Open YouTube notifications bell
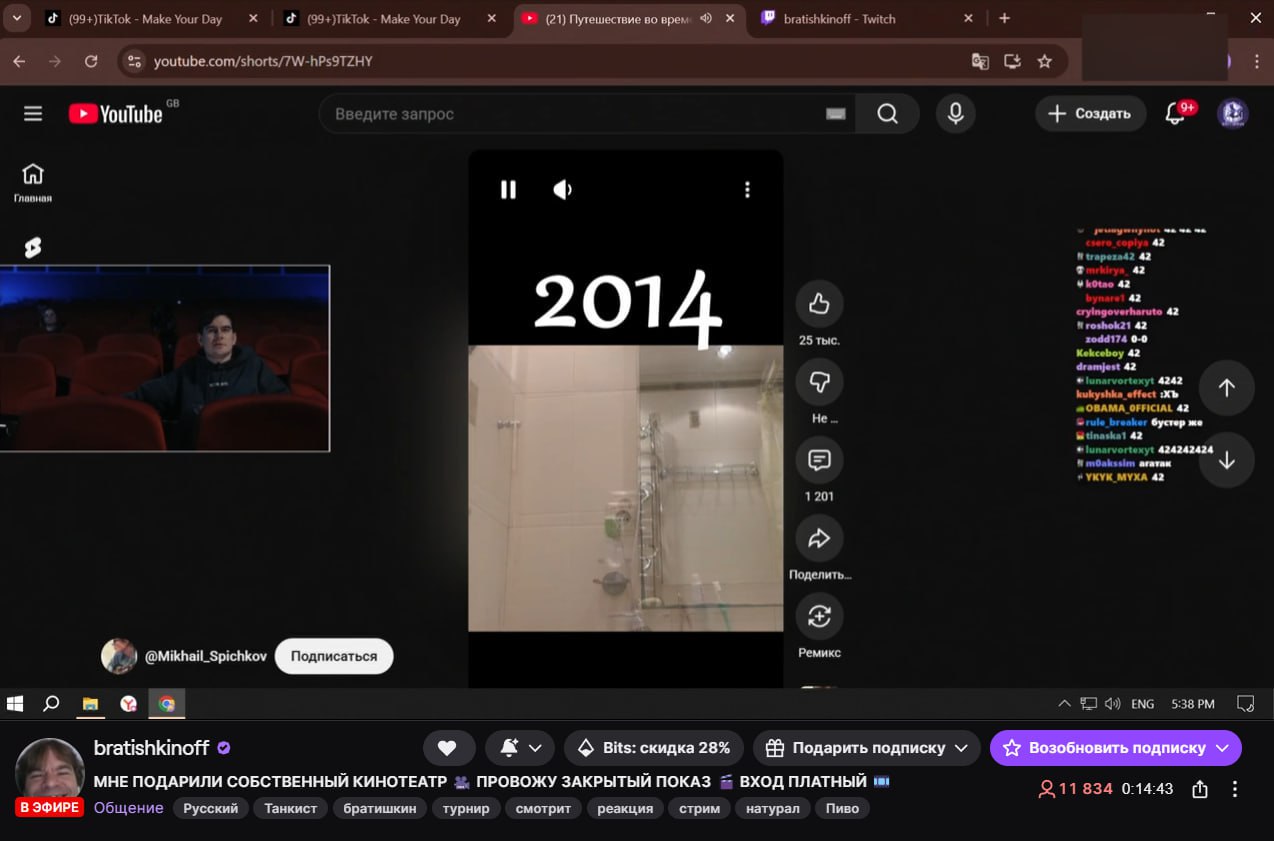1274x841 pixels. click(x=1176, y=114)
